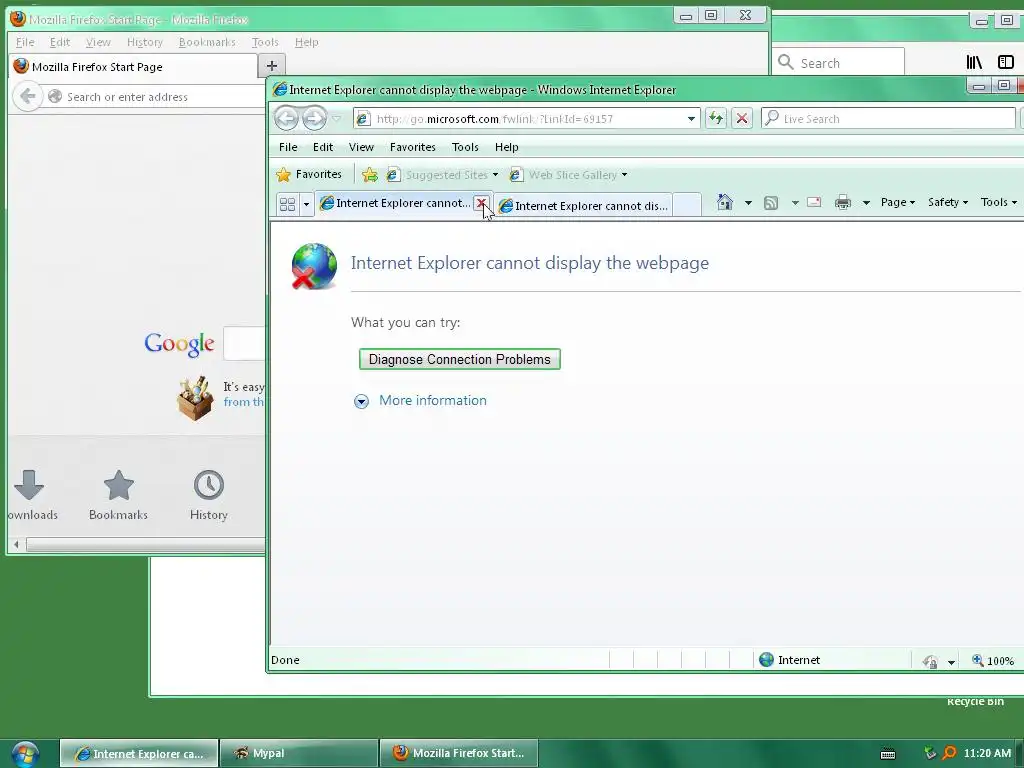Click the taskbar clock 11:20 AM
Image resolution: width=1024 pixels, height=768 pixels.
[987, 753]
